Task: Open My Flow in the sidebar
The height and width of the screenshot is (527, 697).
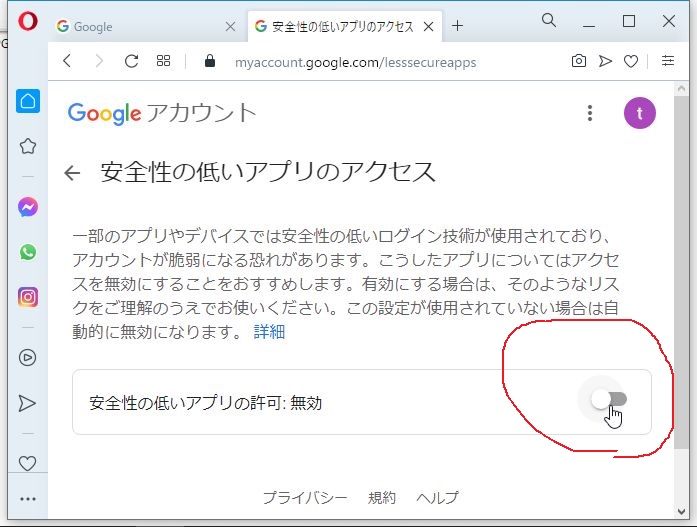Action: [x=27, y=403]
